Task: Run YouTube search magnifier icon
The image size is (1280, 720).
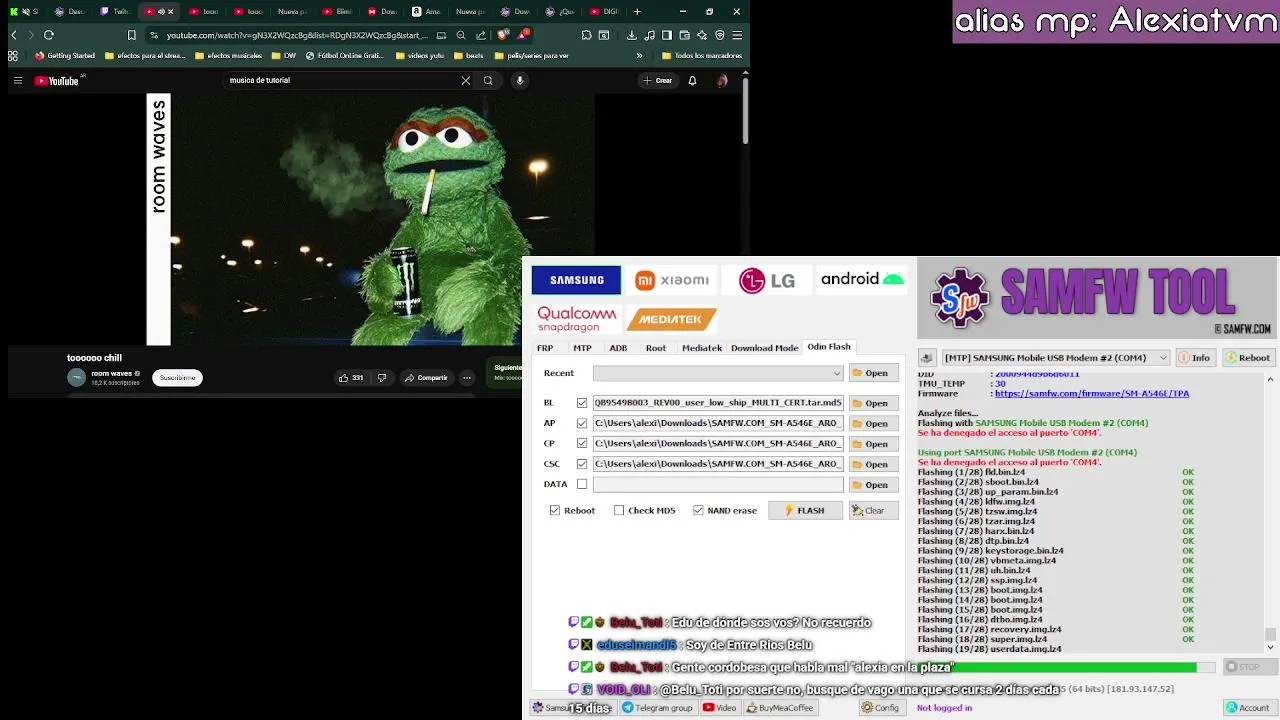Action: (x=488, y=81)
